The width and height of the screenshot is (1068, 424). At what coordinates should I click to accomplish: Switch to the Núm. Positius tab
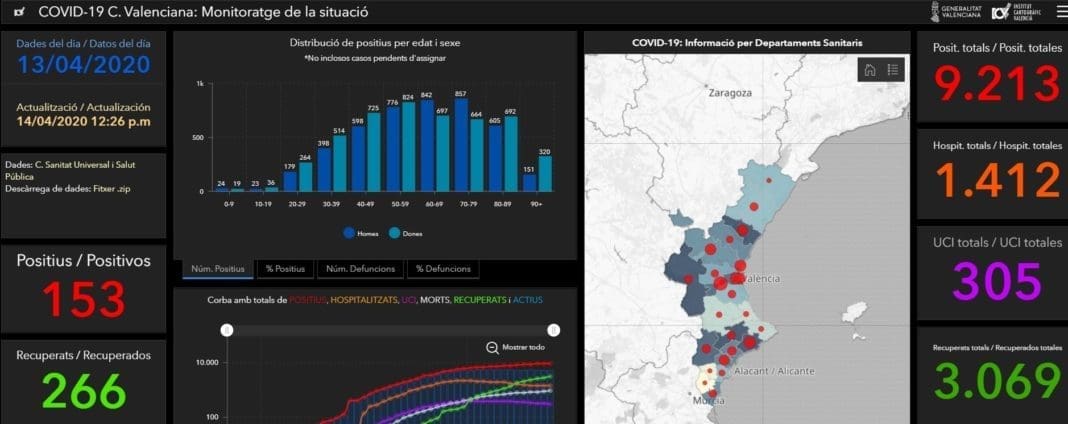217,268
